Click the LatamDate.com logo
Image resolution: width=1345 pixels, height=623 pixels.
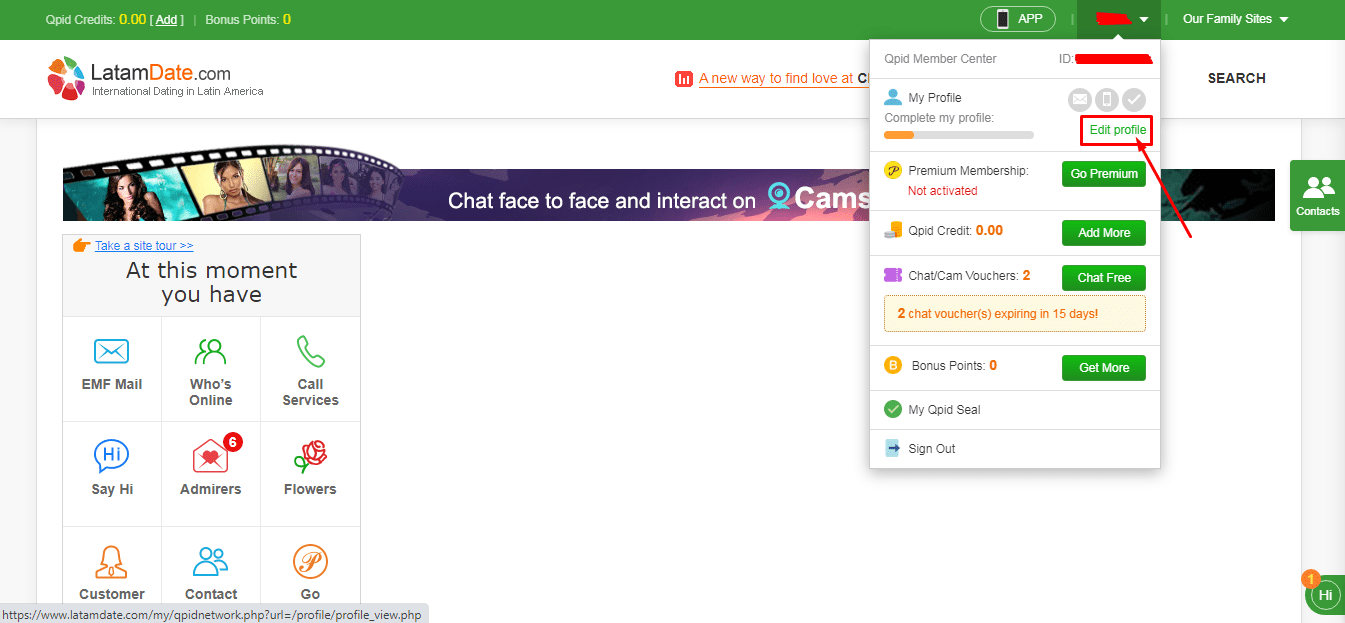point(155,79)
